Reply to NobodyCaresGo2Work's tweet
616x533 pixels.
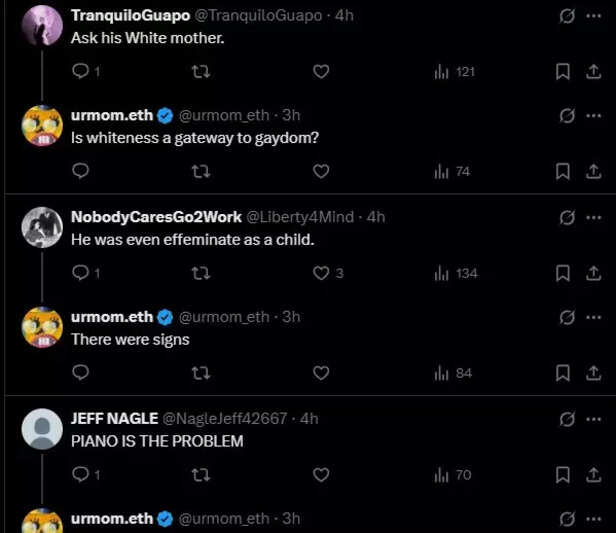[81, 273]
